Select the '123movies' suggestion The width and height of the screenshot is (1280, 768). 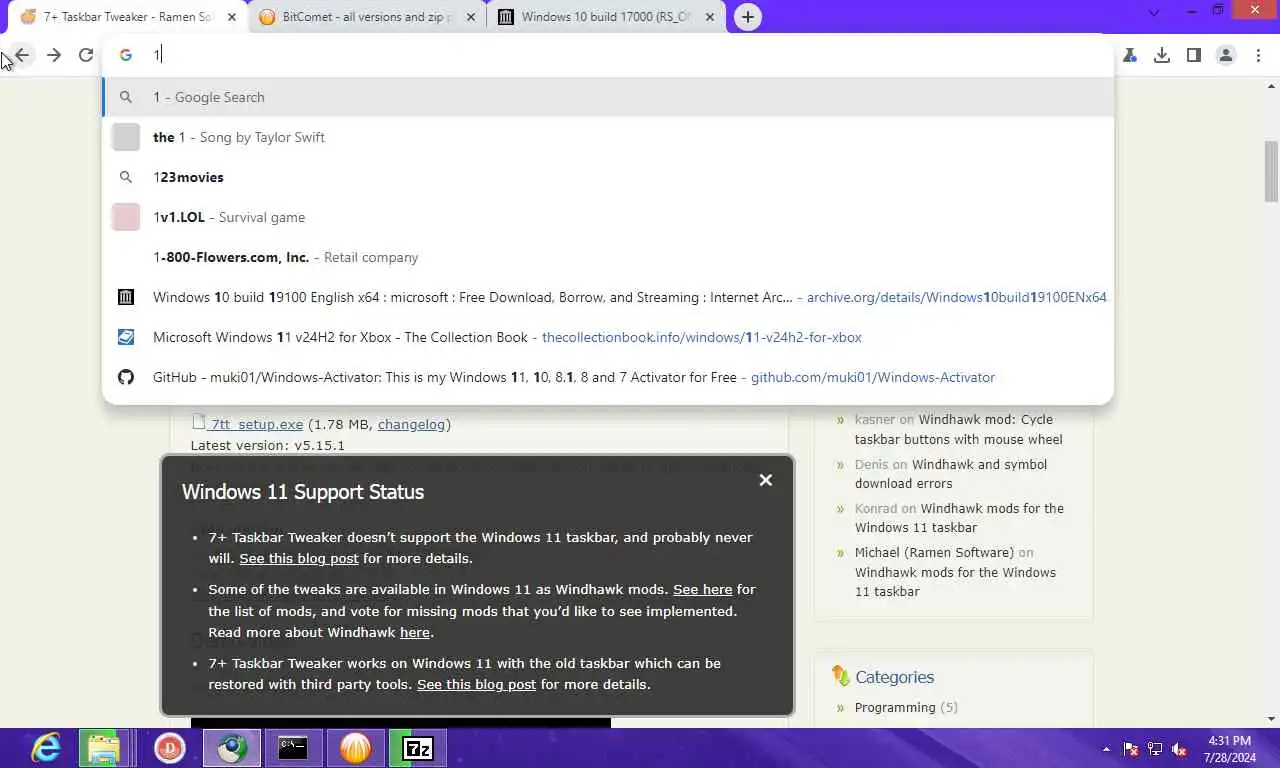coord(608,177)
